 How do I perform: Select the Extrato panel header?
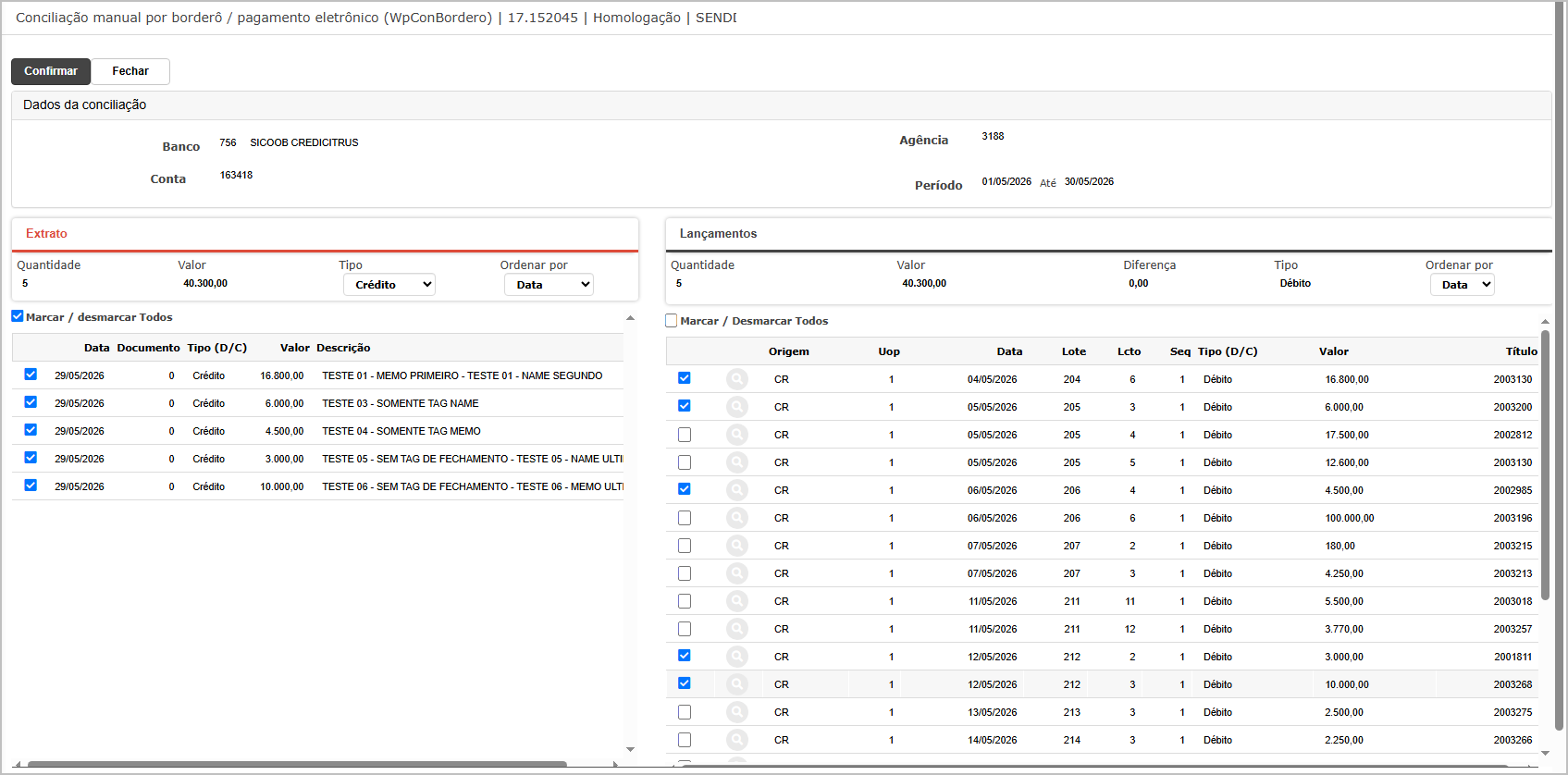pos(325,234)
